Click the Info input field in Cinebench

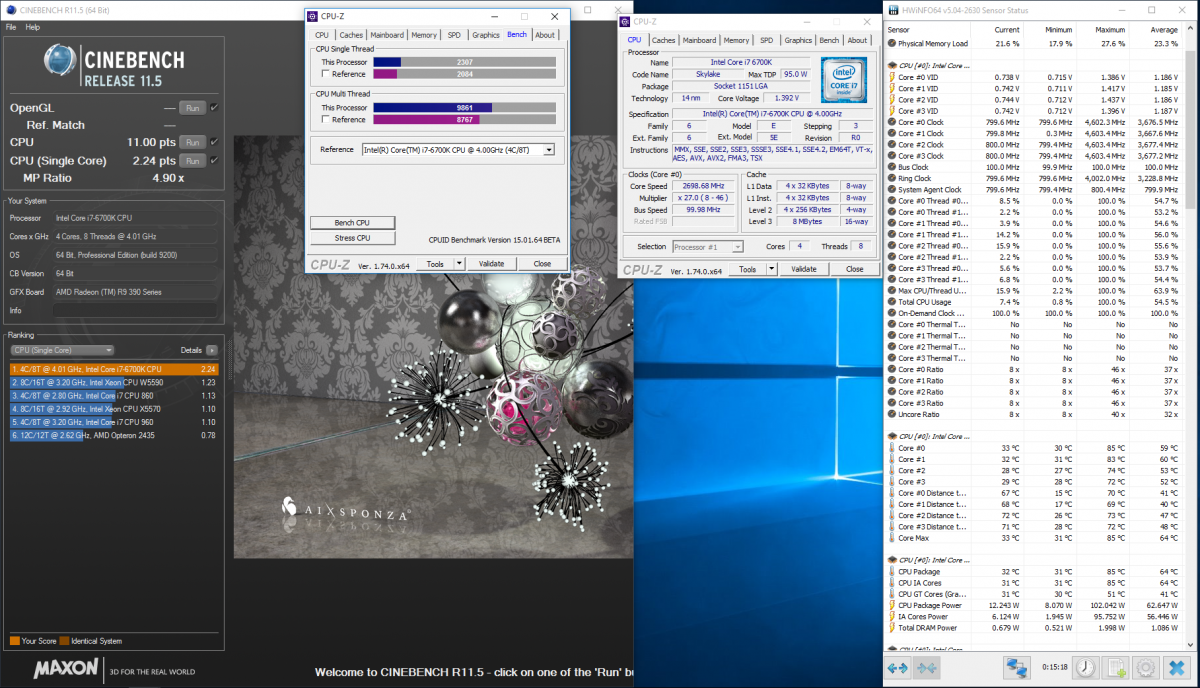(x=135, y=310)
